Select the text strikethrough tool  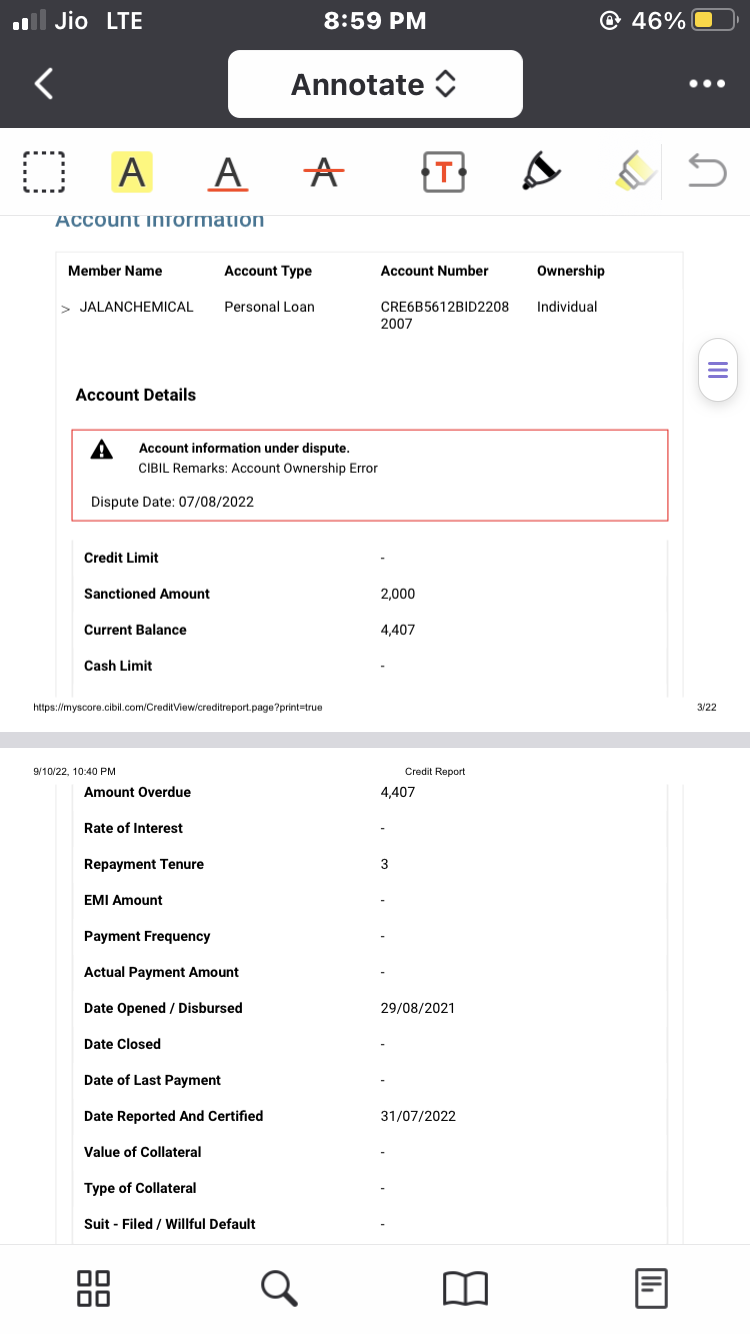(x=323, y=172)
